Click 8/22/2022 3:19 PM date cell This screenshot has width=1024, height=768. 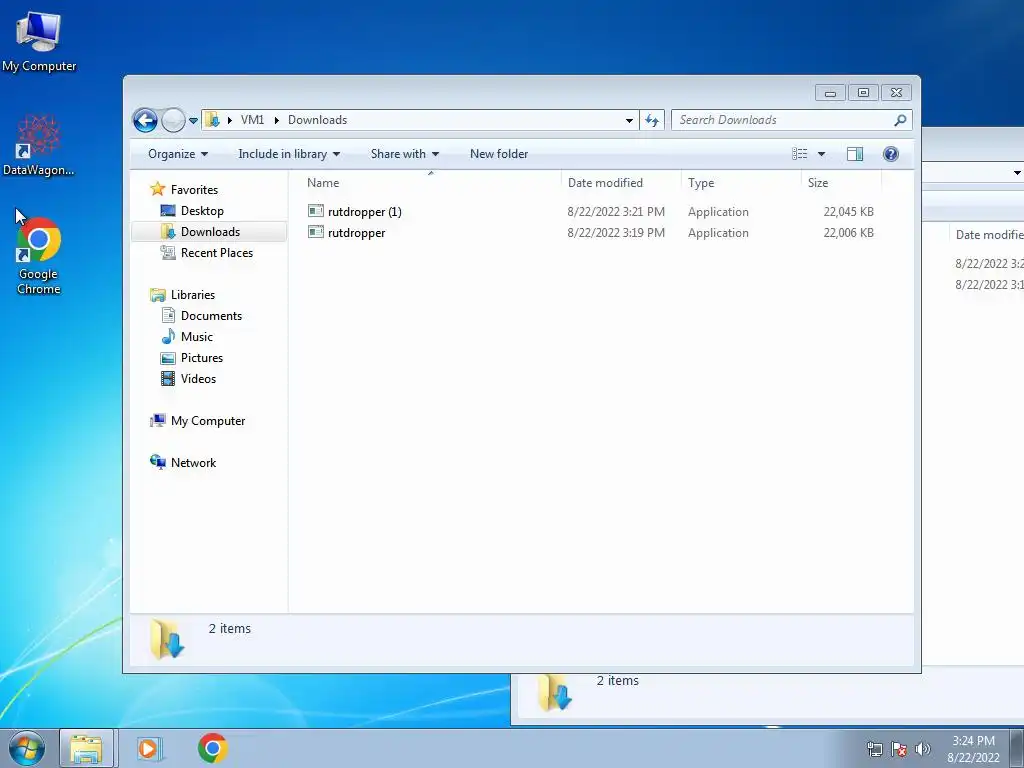click(x=616, y=232)
